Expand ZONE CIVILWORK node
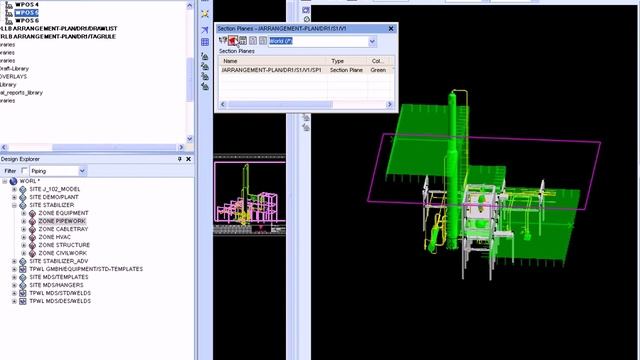The height and width of the screenshot is (360, 640). click(x=24, y=253)
